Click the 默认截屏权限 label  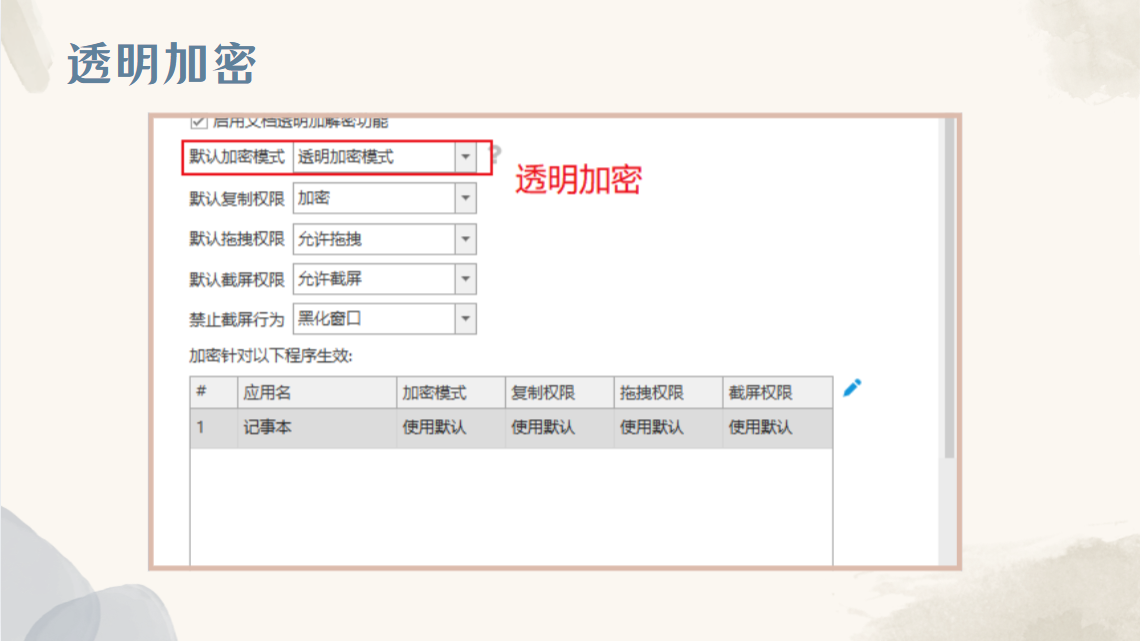(x=237, y=280)
